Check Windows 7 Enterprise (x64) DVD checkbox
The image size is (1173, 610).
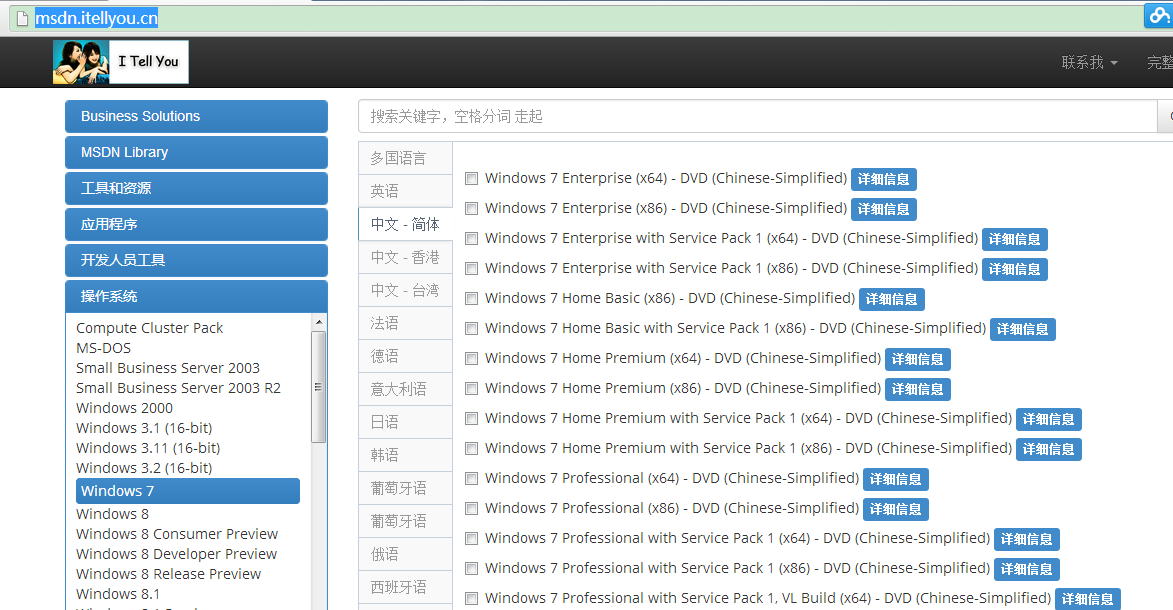(x=471, y=178)
